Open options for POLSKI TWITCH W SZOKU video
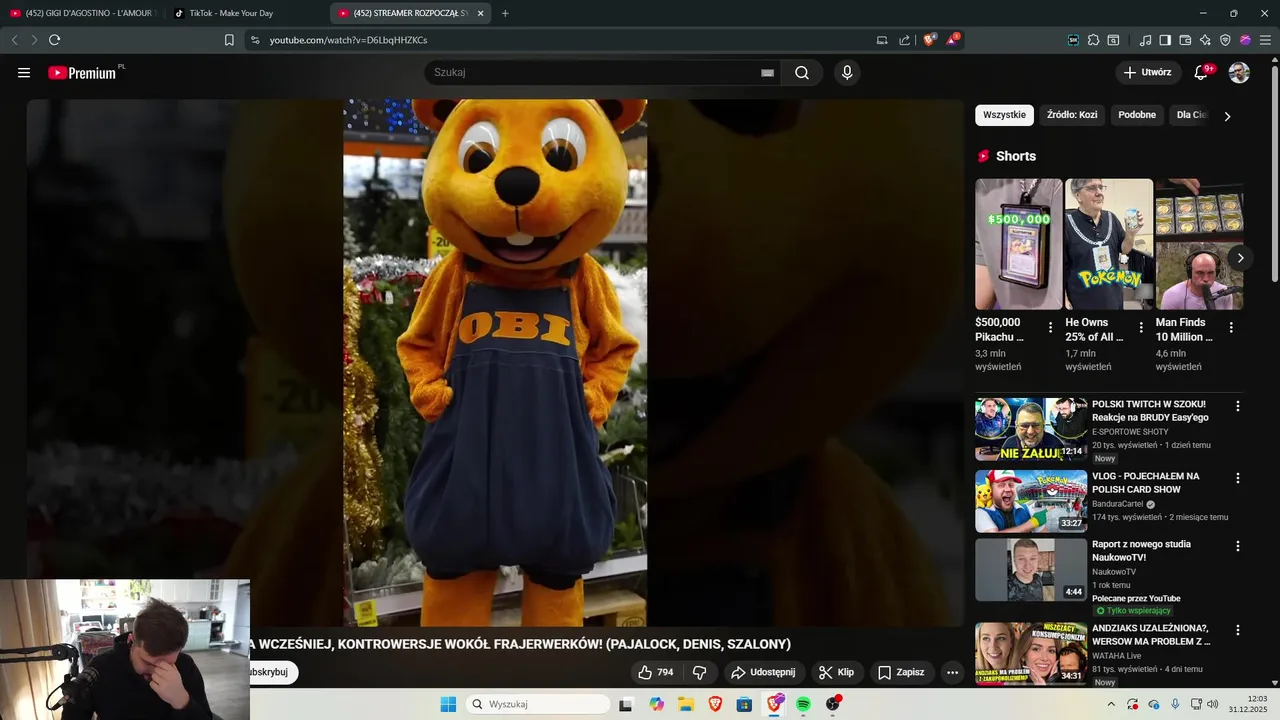The width and height of the screenshot is (1280, 720). click(x=1238, y=406)
